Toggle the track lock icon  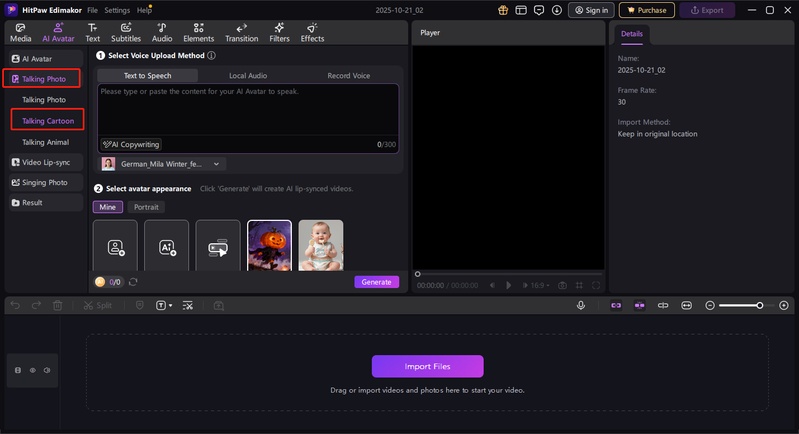pos(17,370)
